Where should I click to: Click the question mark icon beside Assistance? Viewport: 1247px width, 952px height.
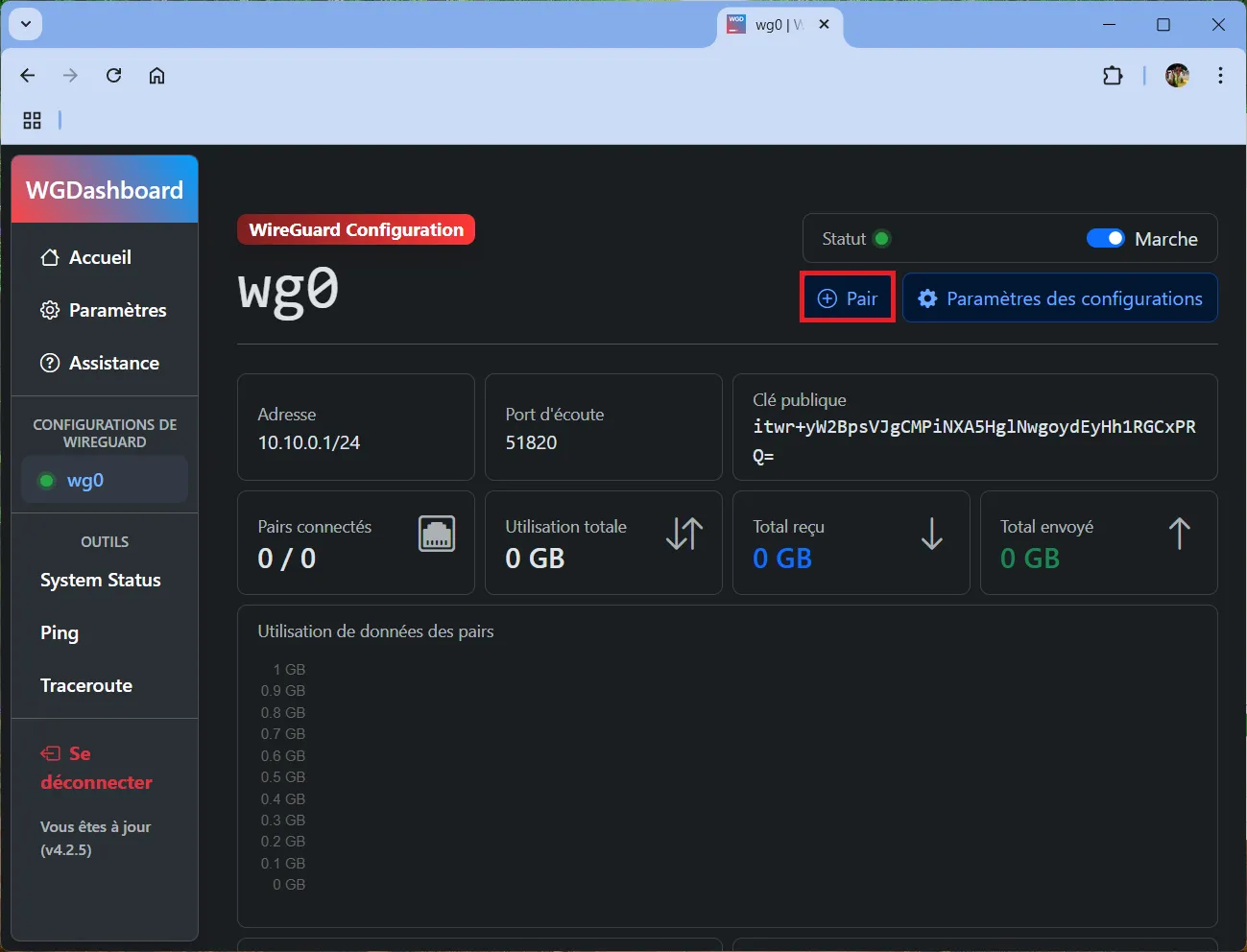pyautogui.click(x=50, y=363)
